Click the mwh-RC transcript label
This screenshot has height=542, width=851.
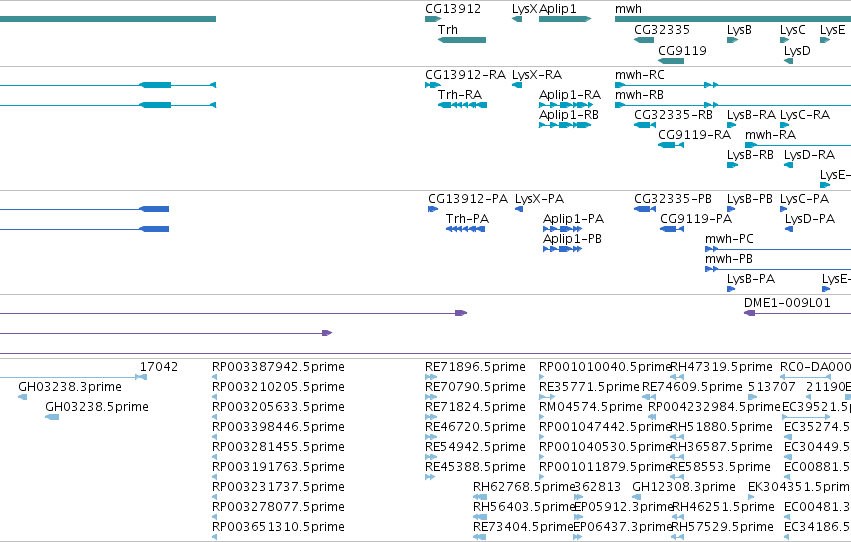tap(639, 75)
